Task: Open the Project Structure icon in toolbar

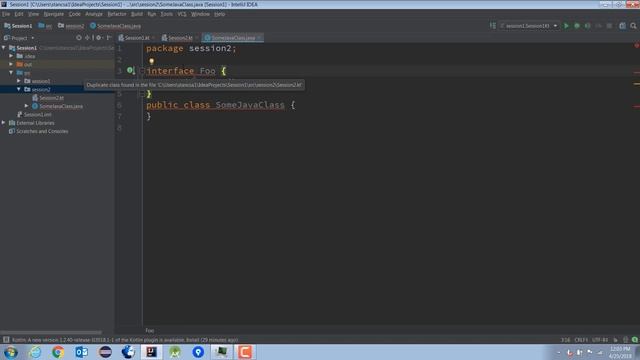Action: click(622, 26)
